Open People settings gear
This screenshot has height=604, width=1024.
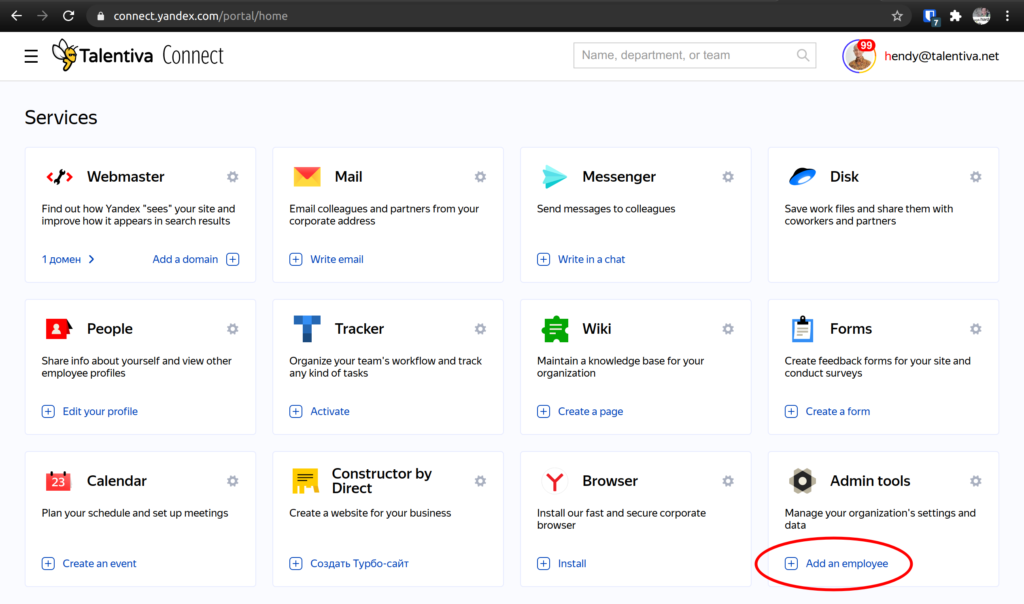tap(232, 329)
